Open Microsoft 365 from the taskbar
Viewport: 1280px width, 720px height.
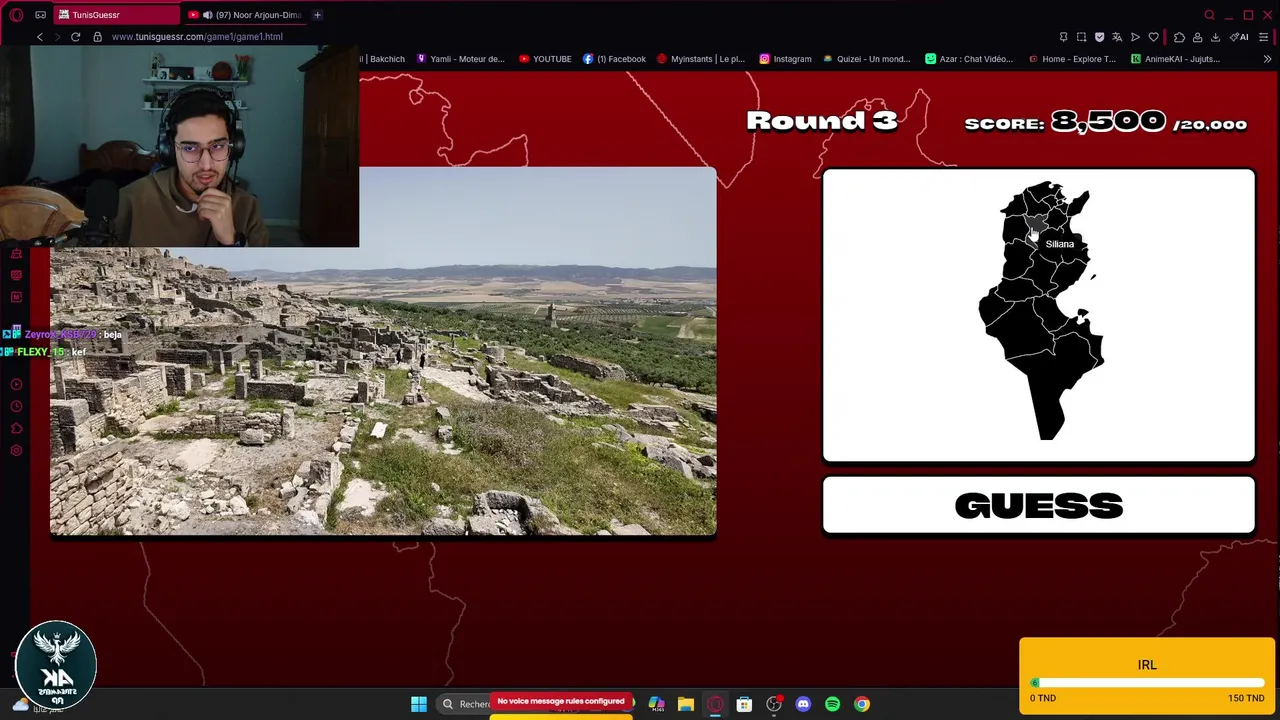(x=656, y=704)
